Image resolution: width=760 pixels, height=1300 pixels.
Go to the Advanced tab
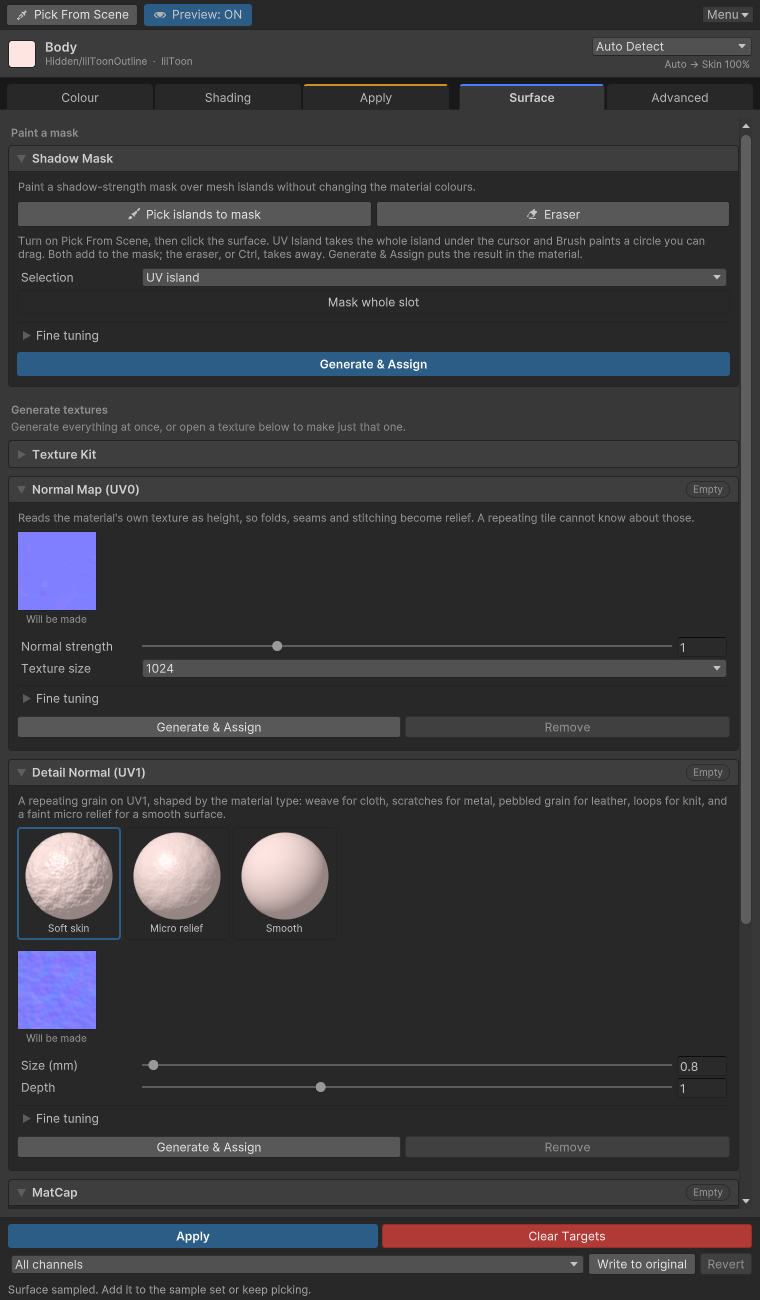point(680,97)
